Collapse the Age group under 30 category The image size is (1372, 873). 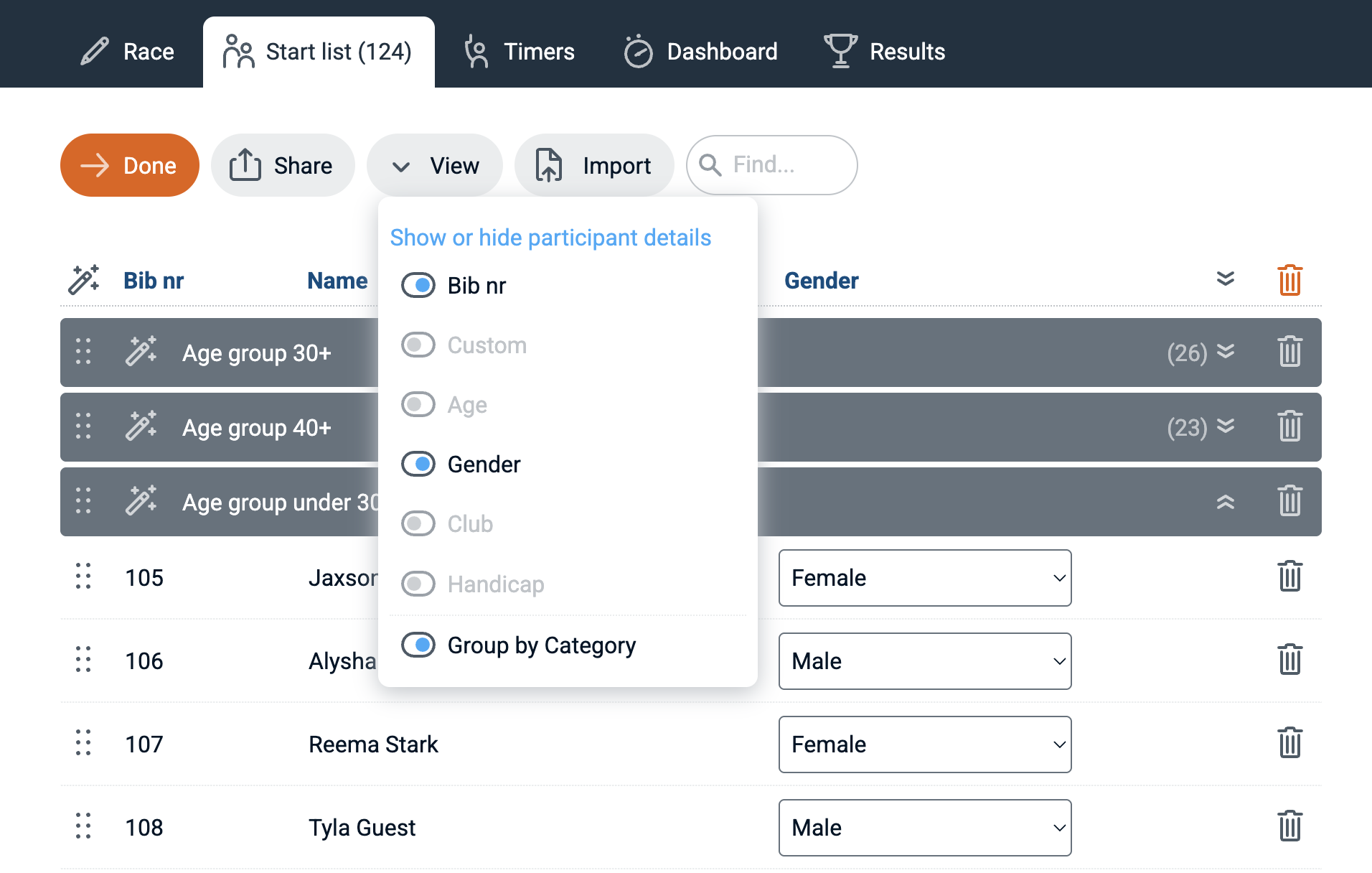(1226, 502)
